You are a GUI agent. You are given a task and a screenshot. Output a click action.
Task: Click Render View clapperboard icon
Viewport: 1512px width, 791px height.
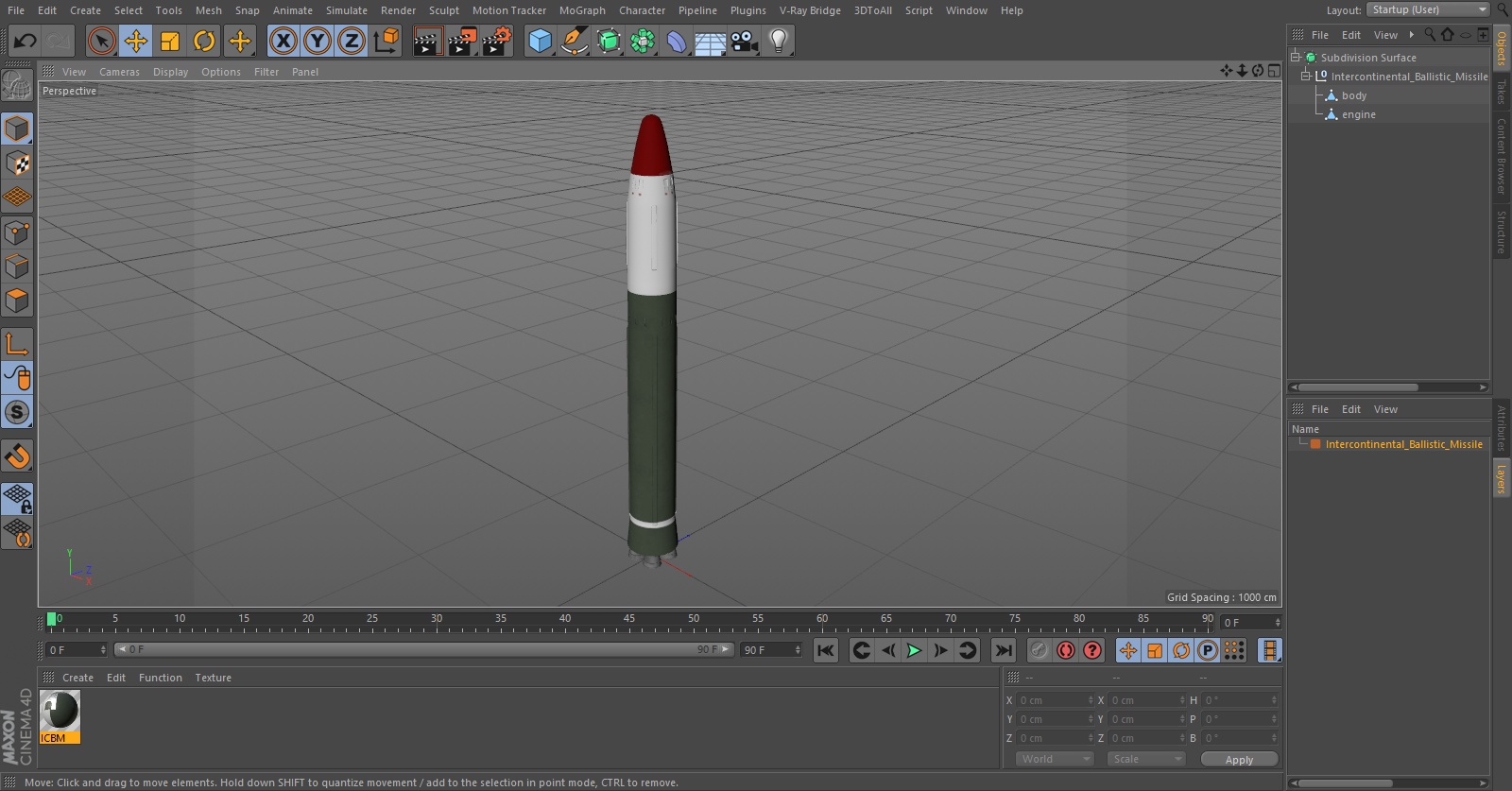[x=427, y=41]
